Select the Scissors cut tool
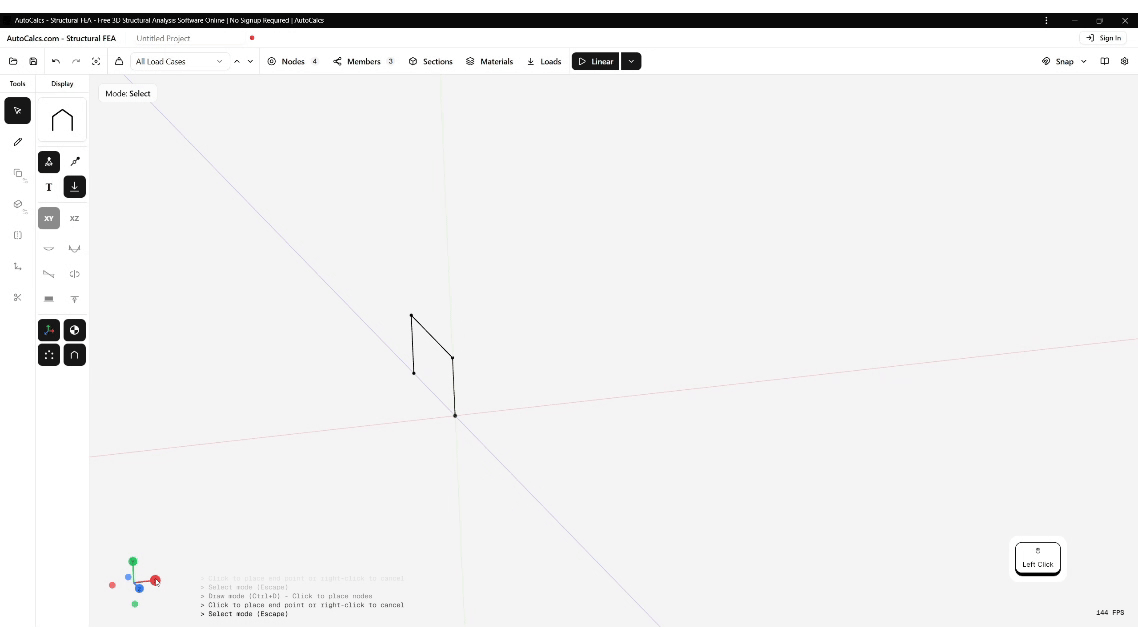 pyautogui.click(x=17, y=297)
